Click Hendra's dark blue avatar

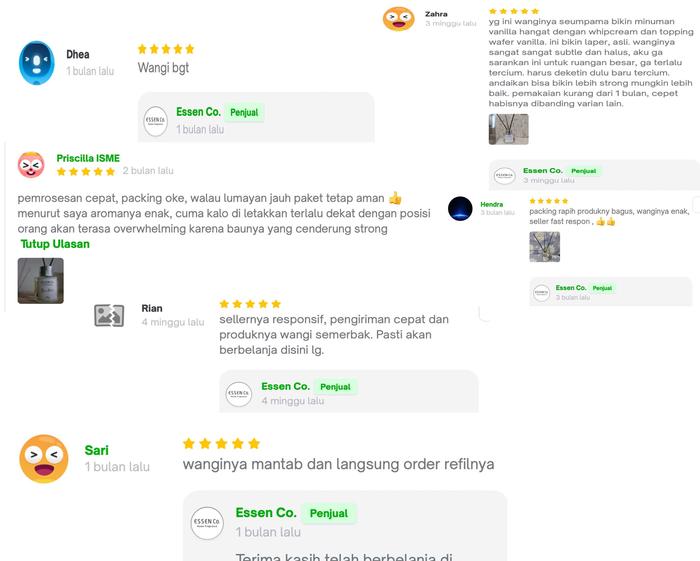tap(460, 209)
